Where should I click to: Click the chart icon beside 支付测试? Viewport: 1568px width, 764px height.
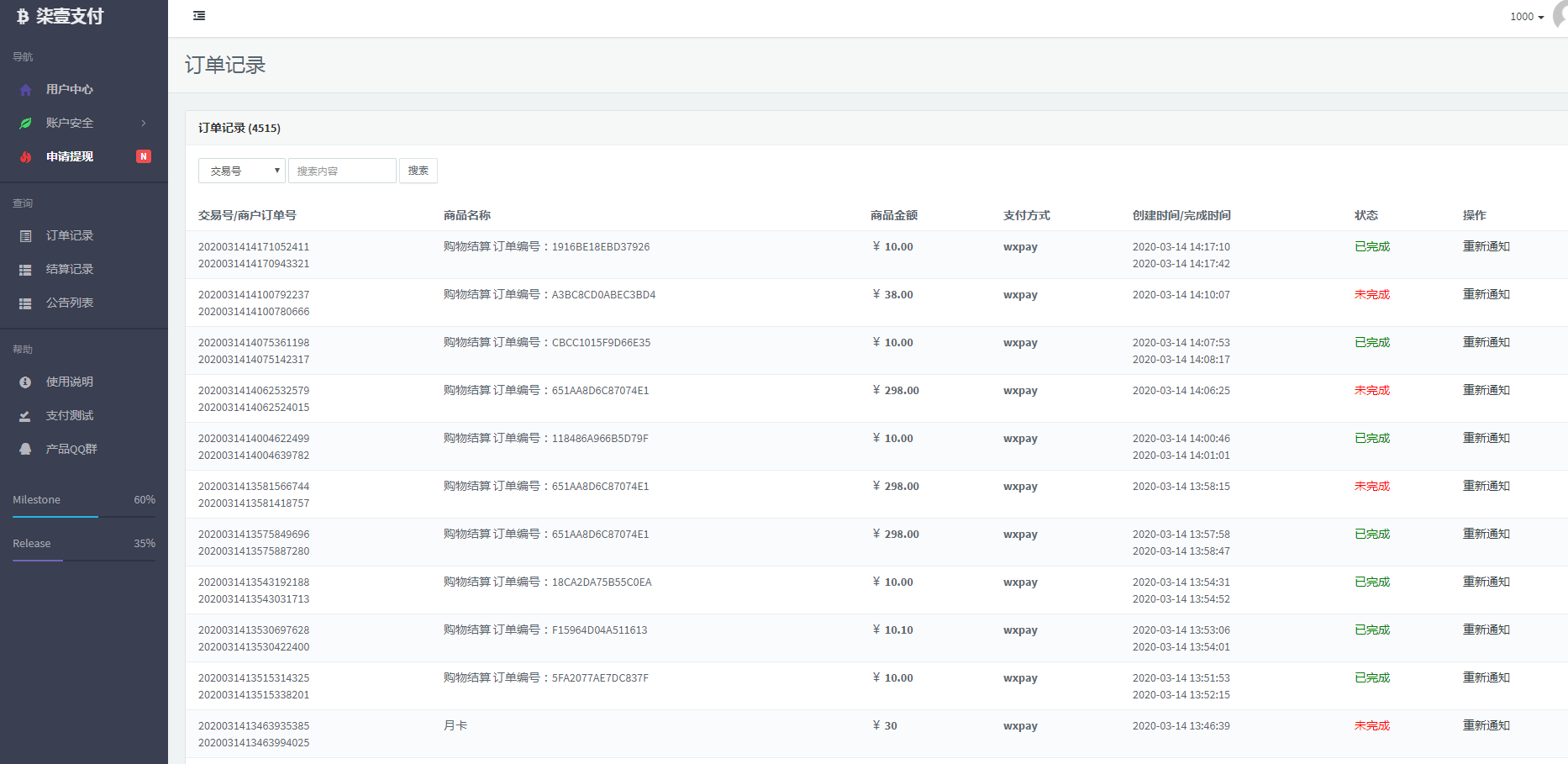point(26,416)
